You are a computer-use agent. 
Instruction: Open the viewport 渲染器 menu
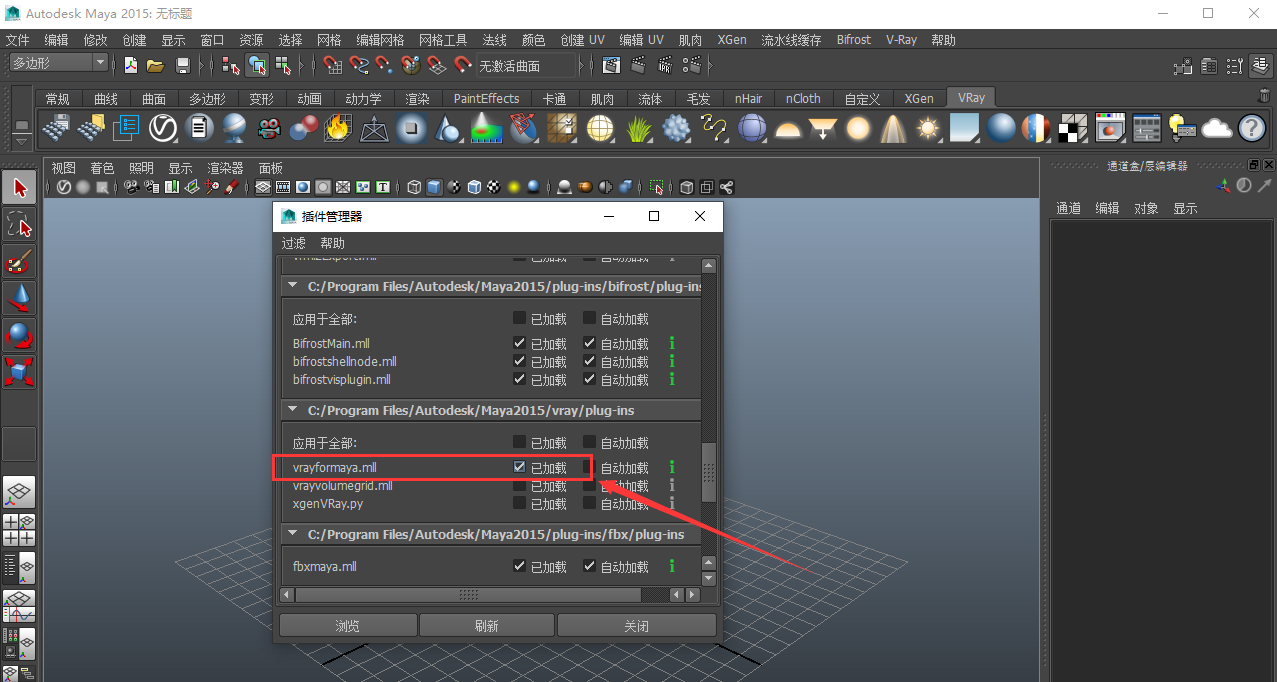click(225, 168)
